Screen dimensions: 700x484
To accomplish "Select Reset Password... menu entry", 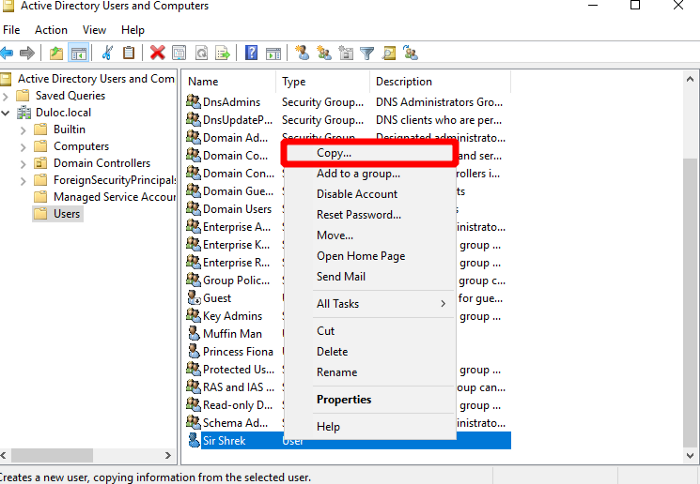I will 370,214.
